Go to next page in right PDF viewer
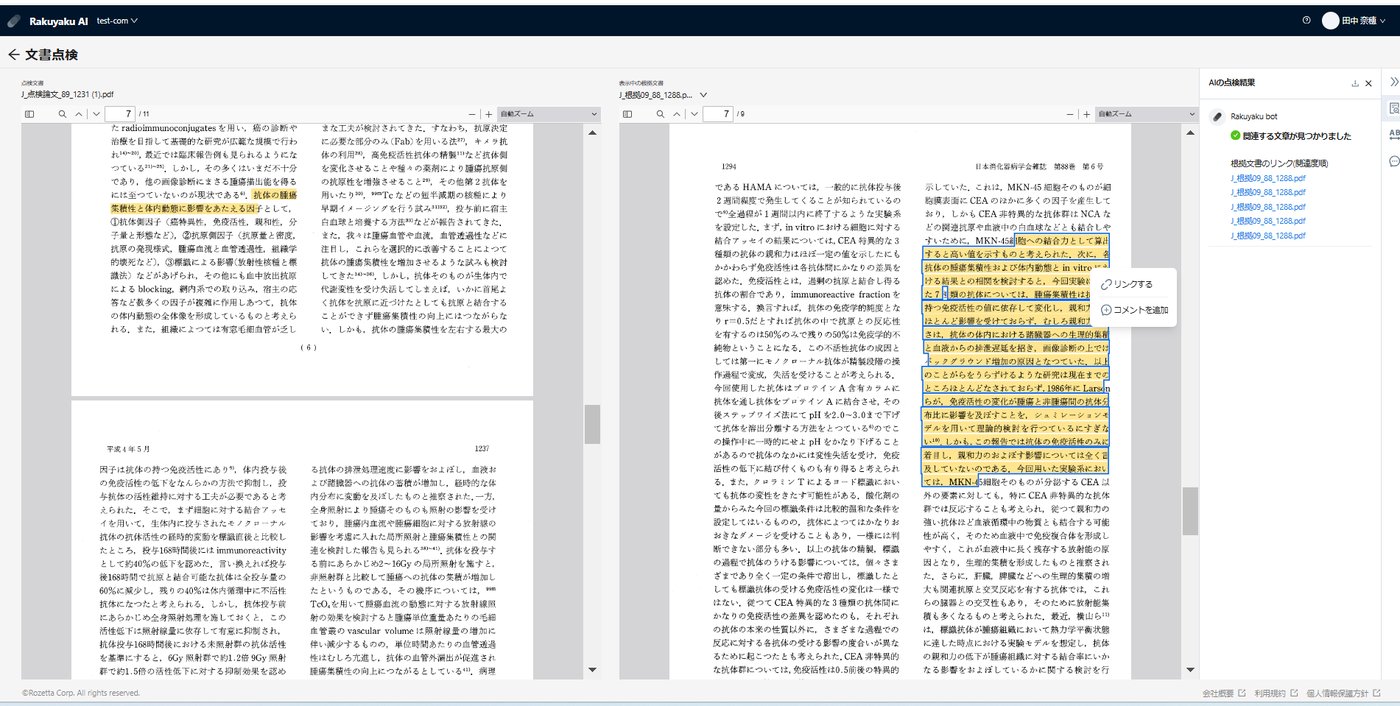Image resolution: width=1400 pixels, height=706 pixels. point(694,114)
